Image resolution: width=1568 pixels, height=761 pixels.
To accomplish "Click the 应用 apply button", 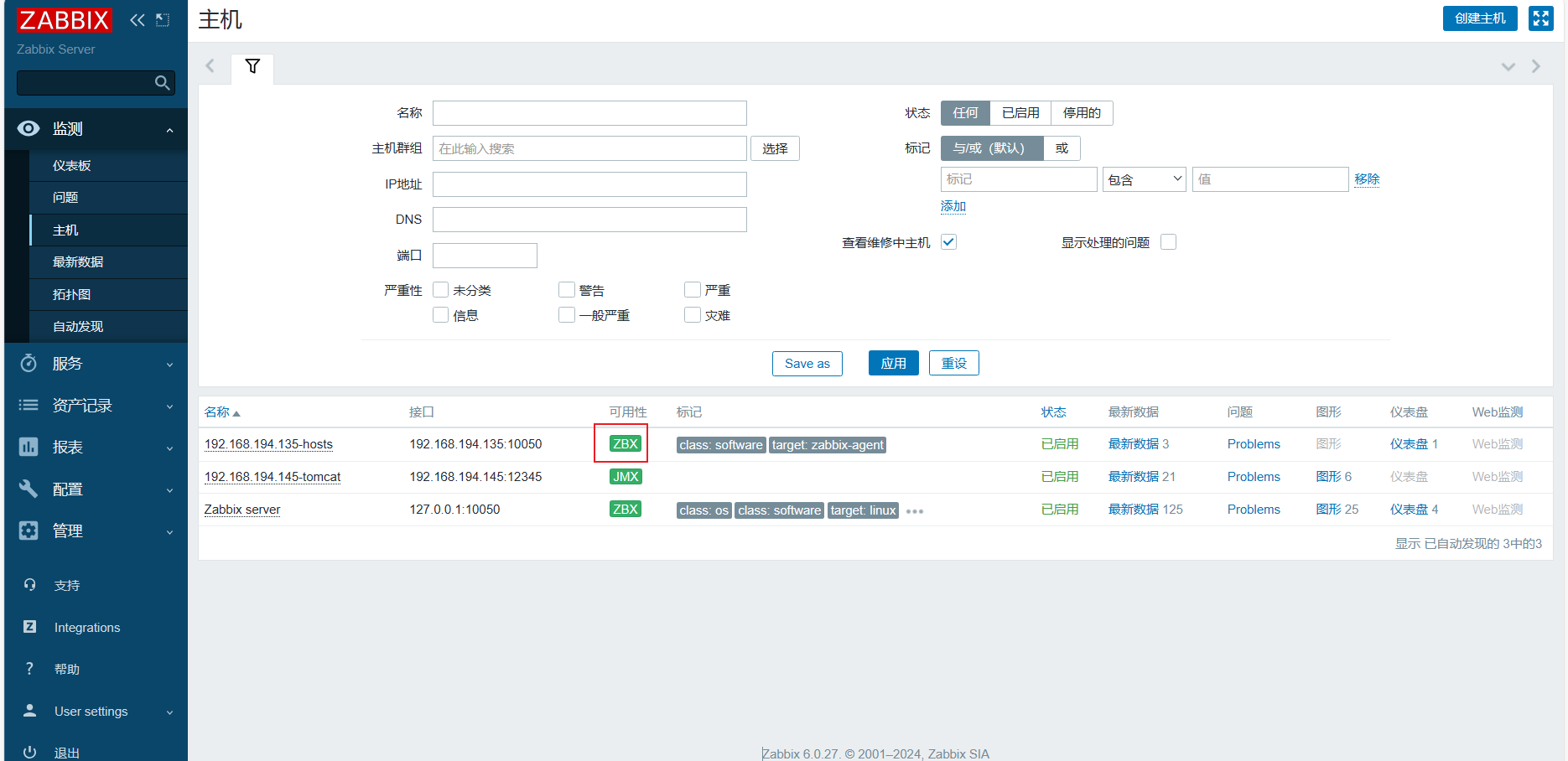I will [x=894, y=363].
